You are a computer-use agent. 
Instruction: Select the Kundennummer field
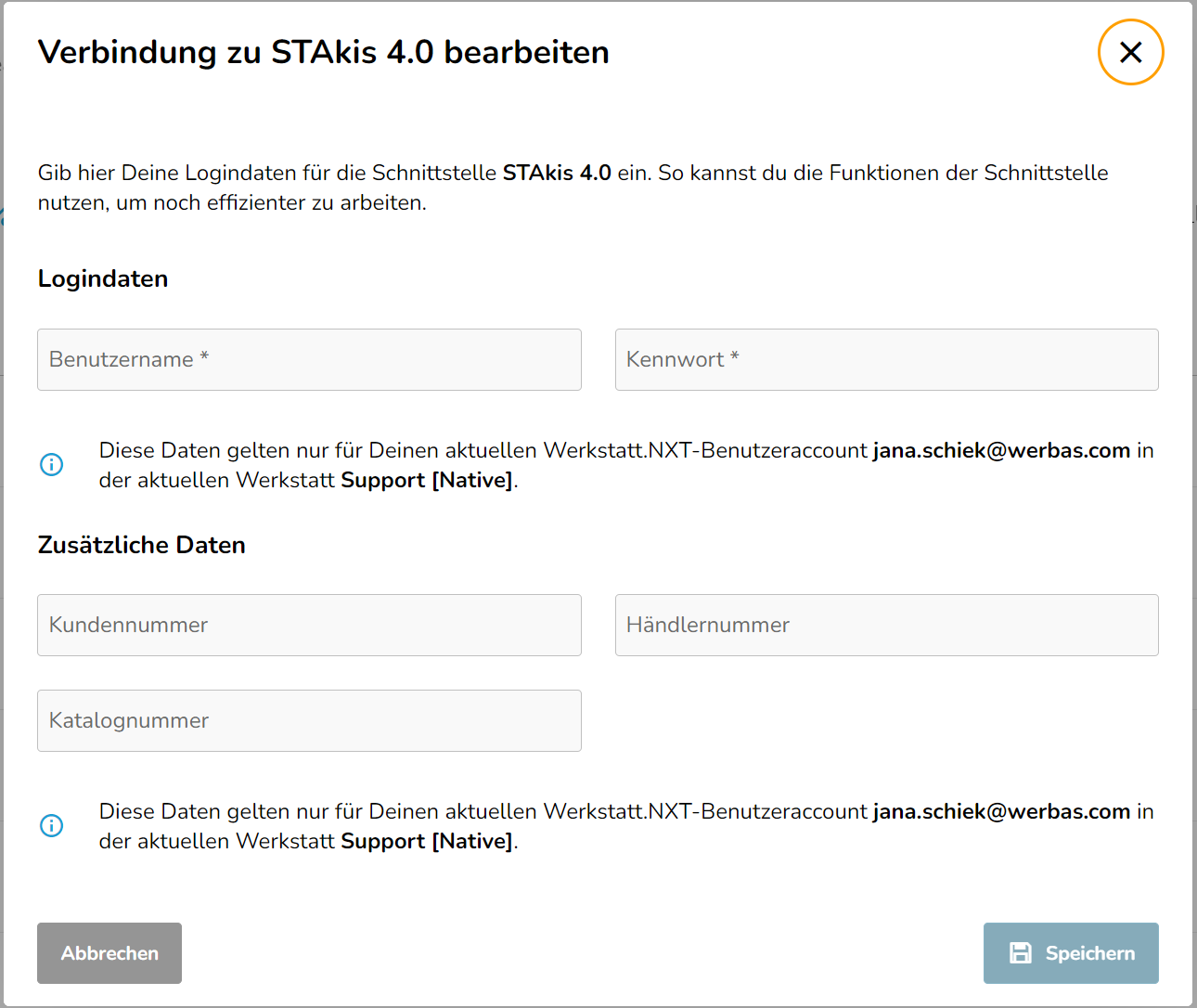309,625
